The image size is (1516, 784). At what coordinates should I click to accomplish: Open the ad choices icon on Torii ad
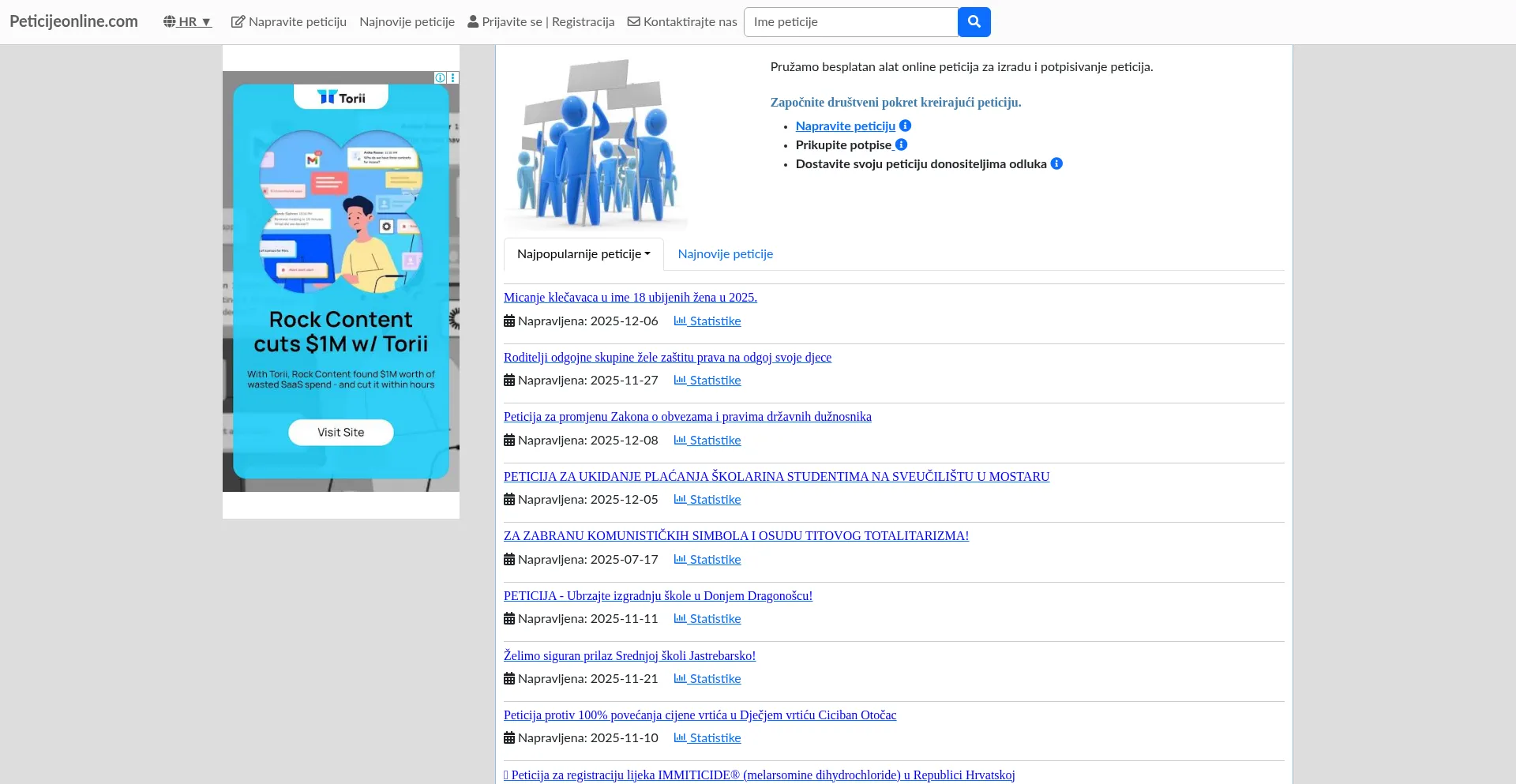[441, 77]
